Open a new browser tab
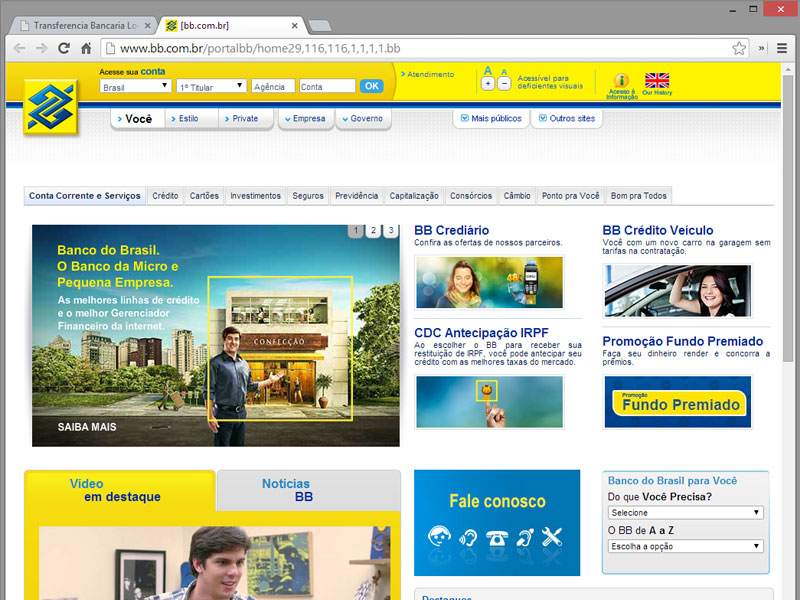Screen dimensions: 800x600 click(320, 26)
